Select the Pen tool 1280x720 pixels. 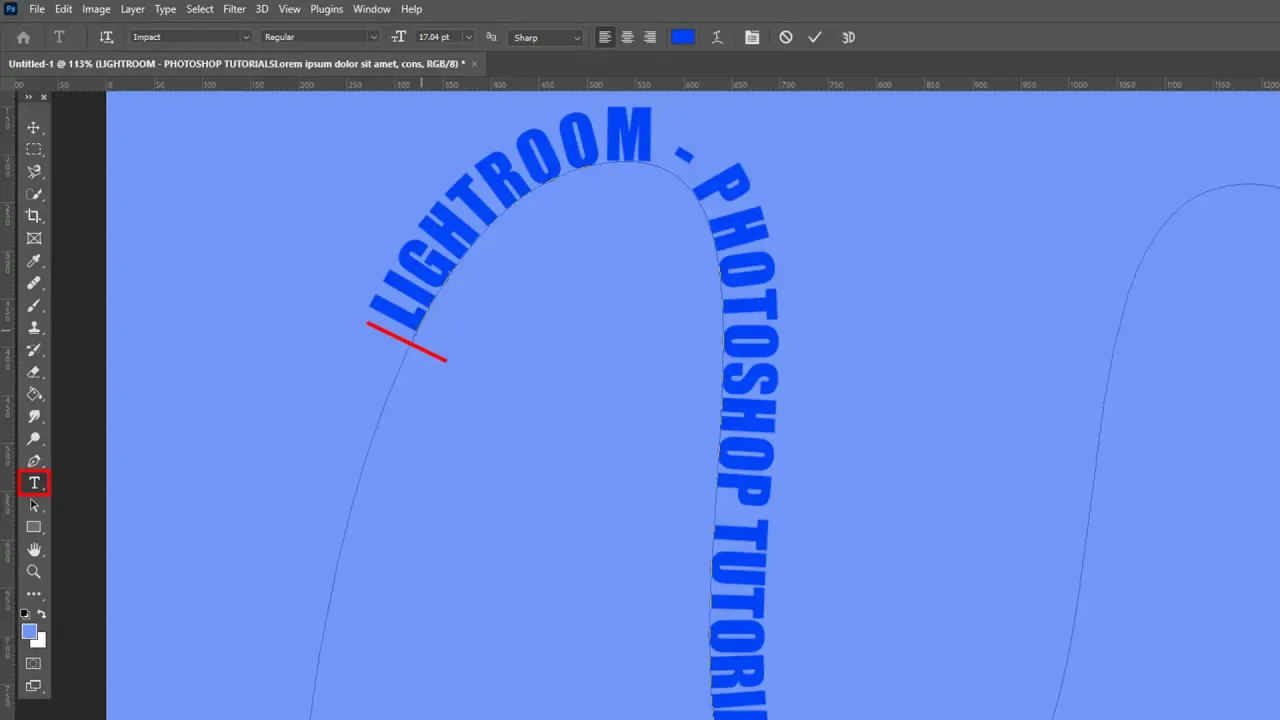34,461
